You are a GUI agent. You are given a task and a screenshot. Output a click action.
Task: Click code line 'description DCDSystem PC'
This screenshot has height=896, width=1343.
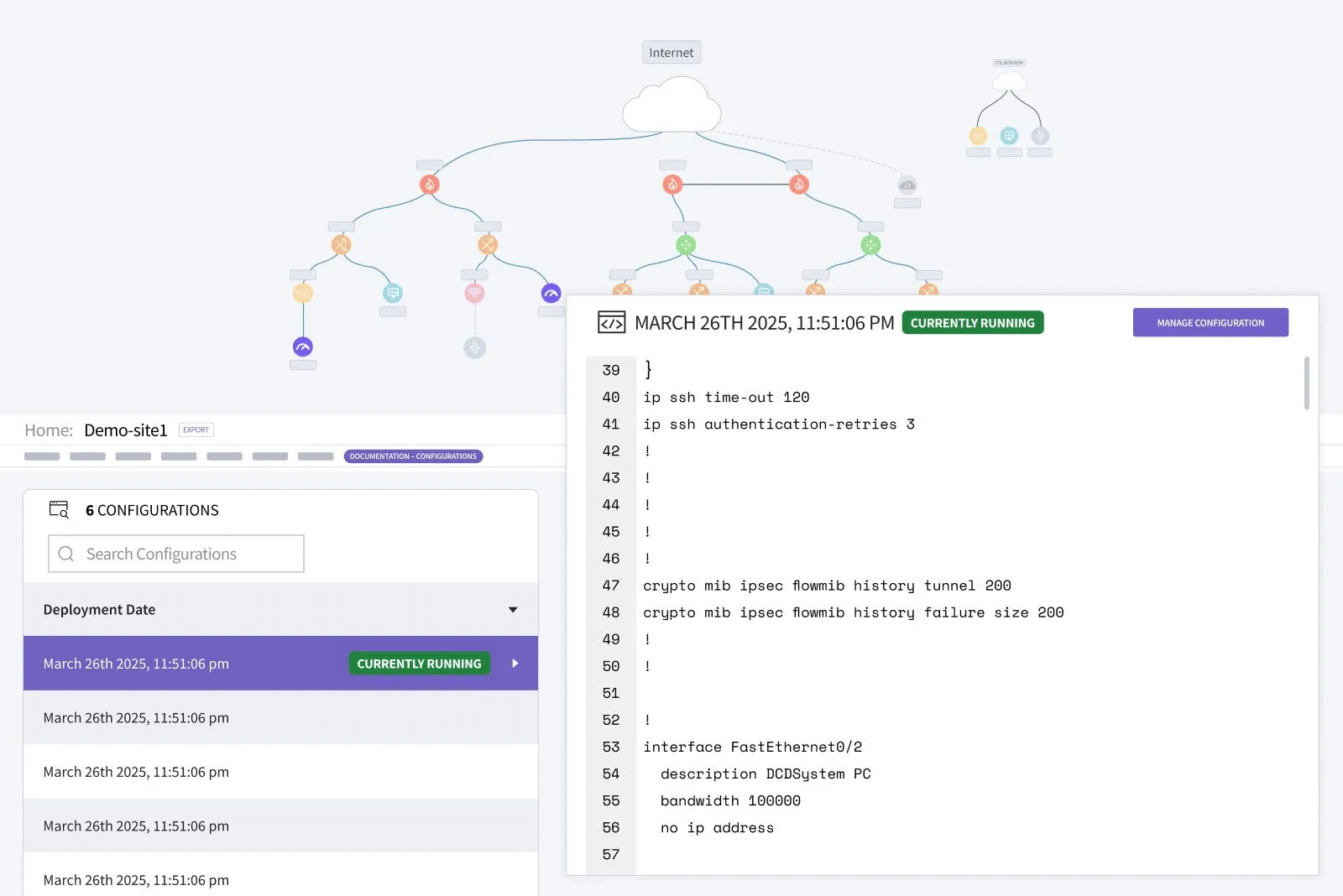tap(766, 774)
